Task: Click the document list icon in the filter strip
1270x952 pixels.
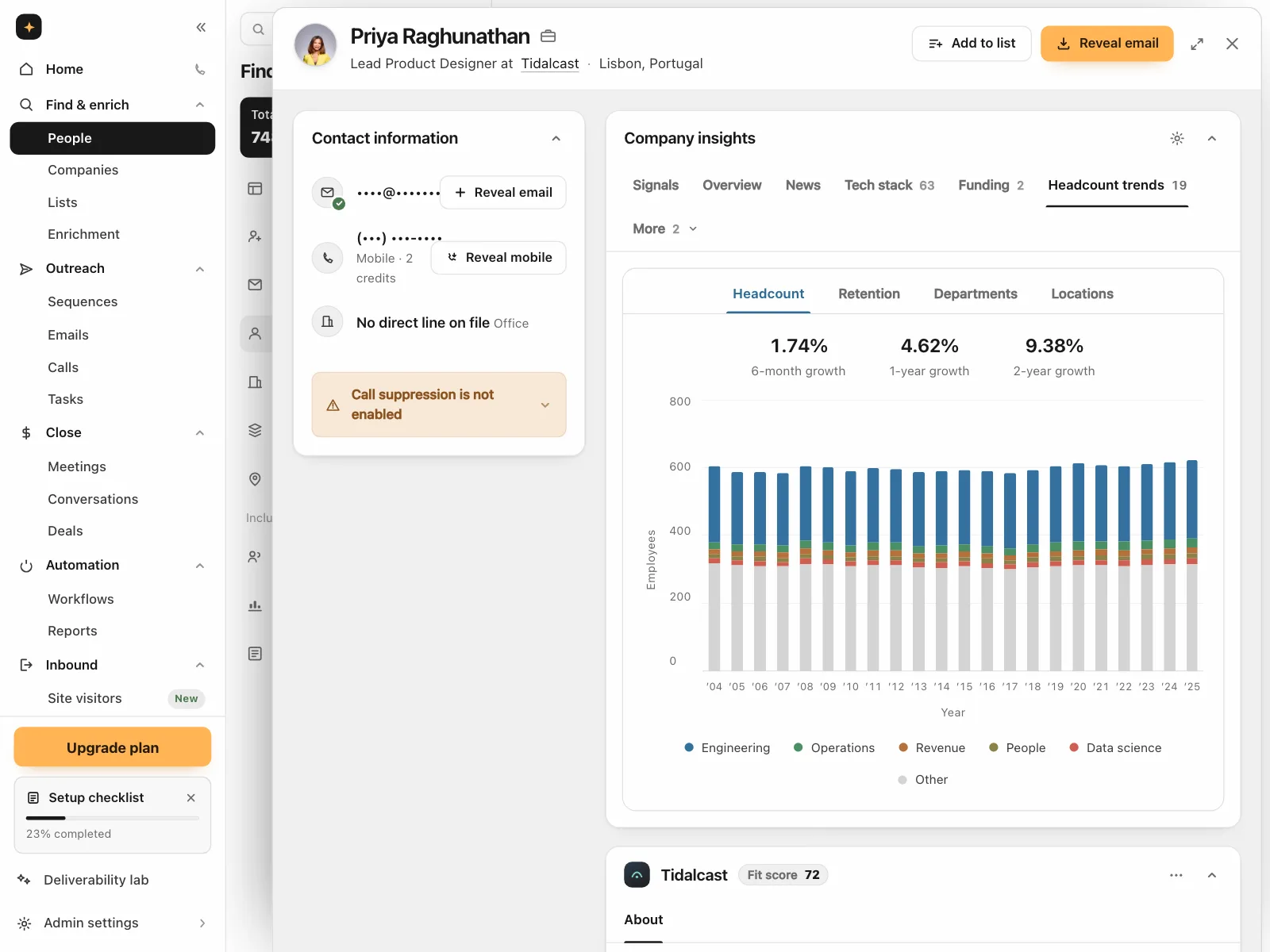Action: (255, 654)
